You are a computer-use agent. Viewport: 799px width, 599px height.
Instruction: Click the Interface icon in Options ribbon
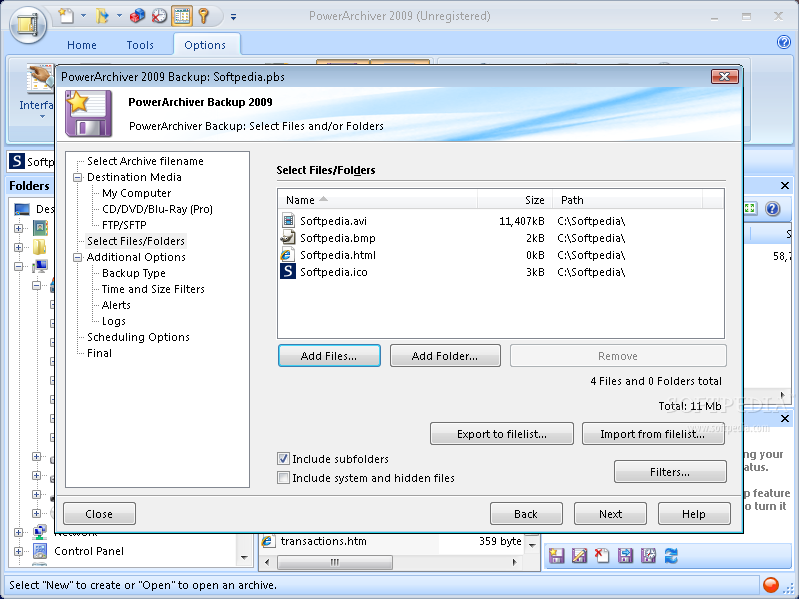click(x=39, y=80)
